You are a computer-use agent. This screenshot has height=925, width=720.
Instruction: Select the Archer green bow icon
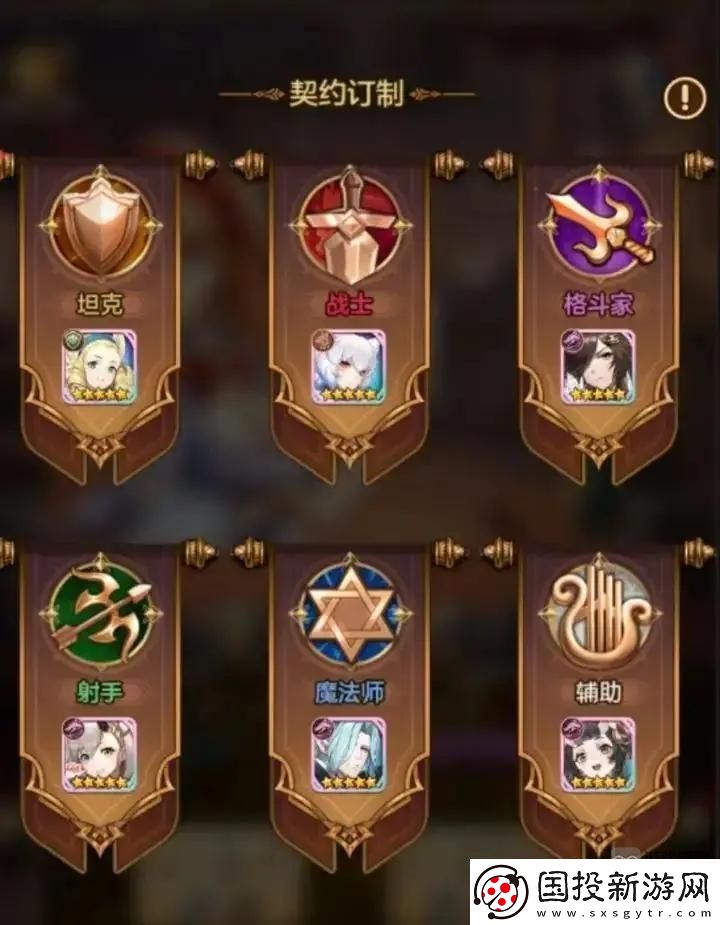(101, 614)
